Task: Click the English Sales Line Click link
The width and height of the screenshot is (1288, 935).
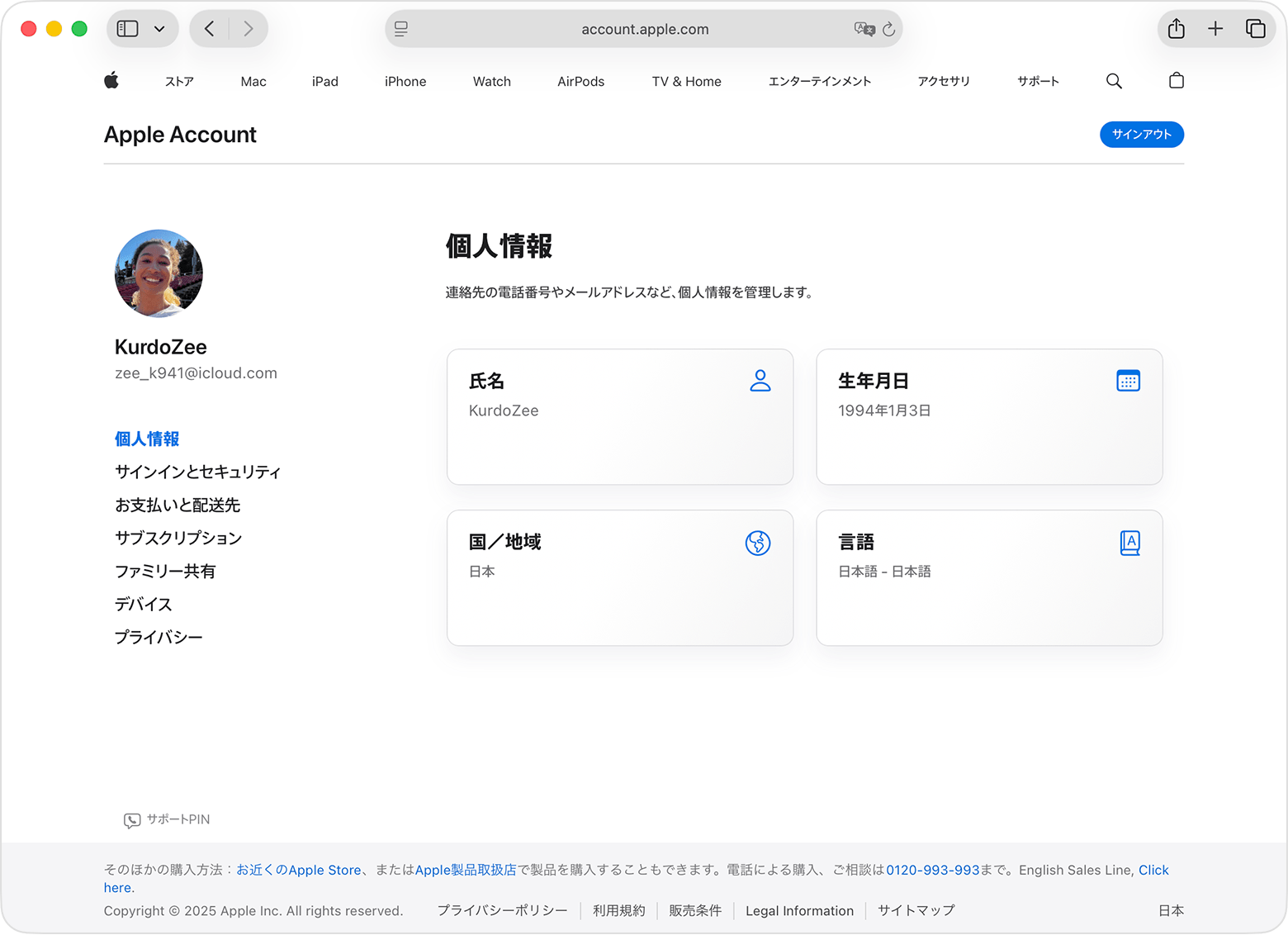Action: click(x=1153, y=870)
